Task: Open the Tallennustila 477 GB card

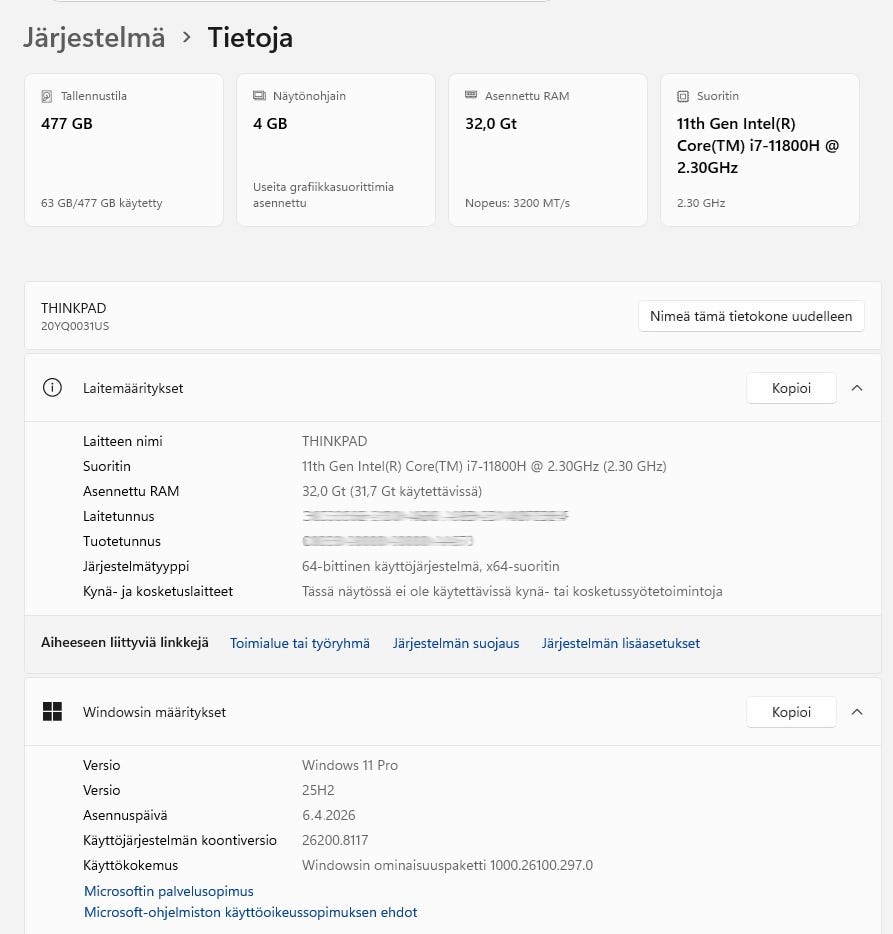Action: point(124,150)
